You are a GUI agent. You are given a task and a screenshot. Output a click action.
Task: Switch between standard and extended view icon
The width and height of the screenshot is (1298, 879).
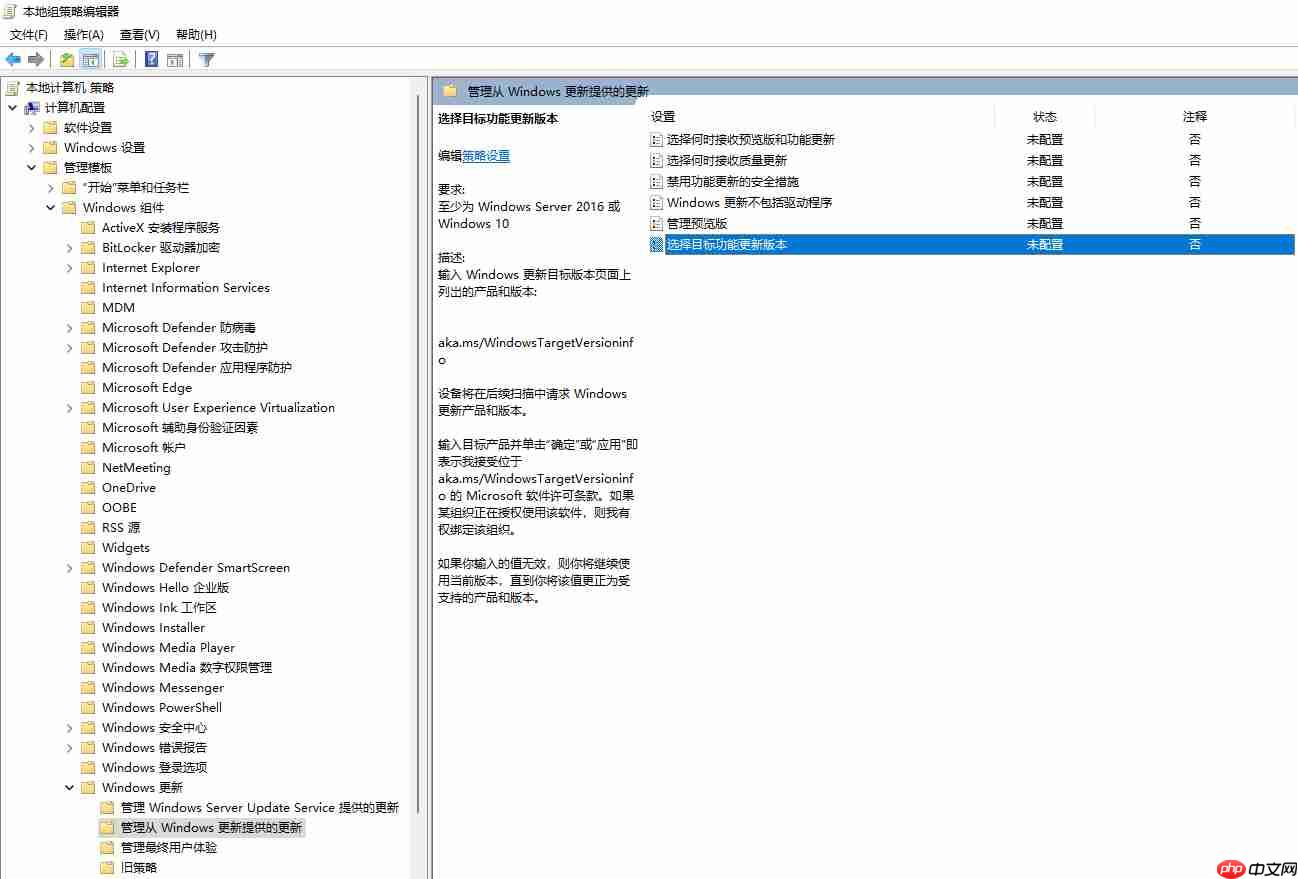coord(175,59)
